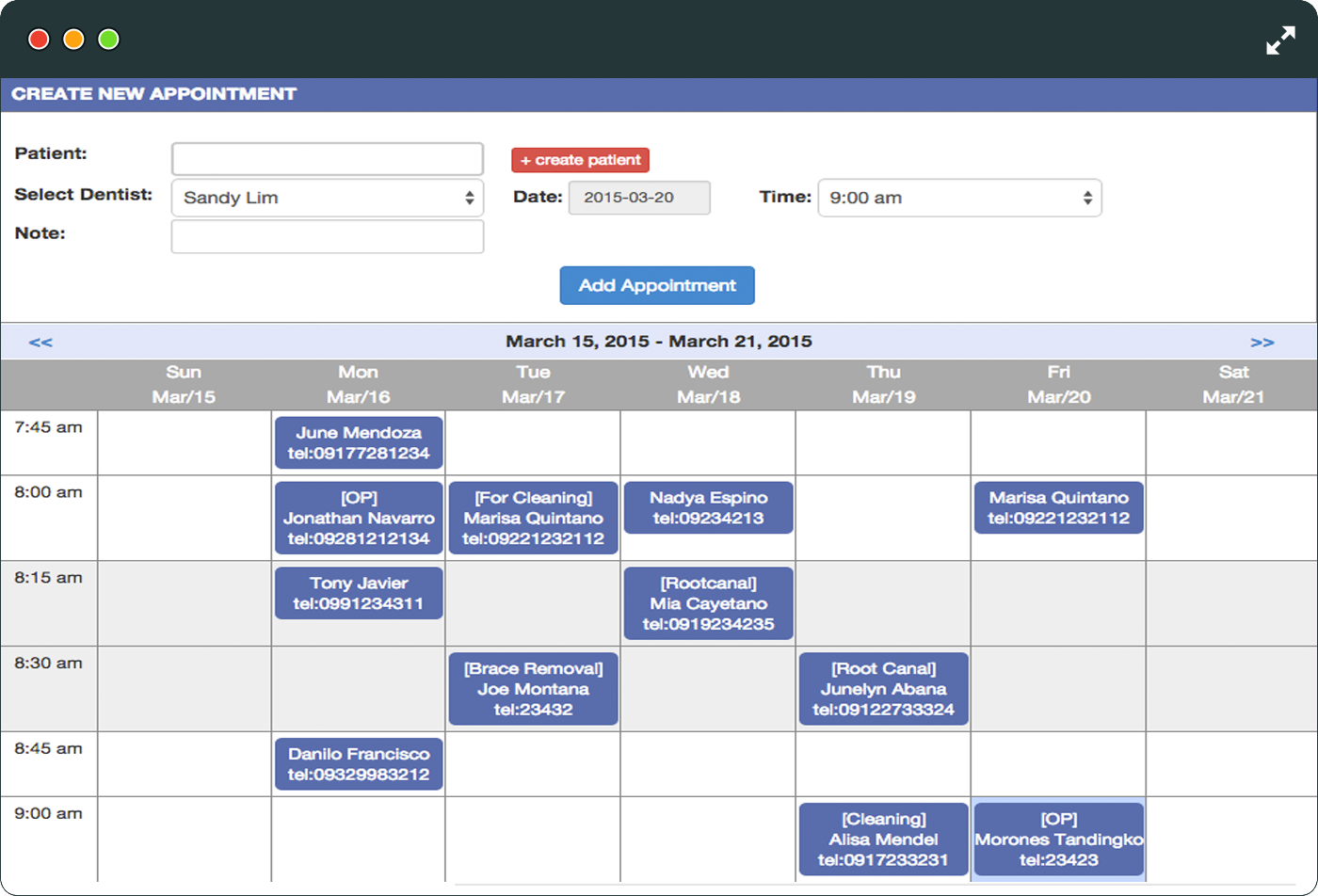Image resolution: width=1318 pixels, height=896 pixels.
Task: Open Alisa Mendel Cleaning appointment
Action: tap(884, 840)
